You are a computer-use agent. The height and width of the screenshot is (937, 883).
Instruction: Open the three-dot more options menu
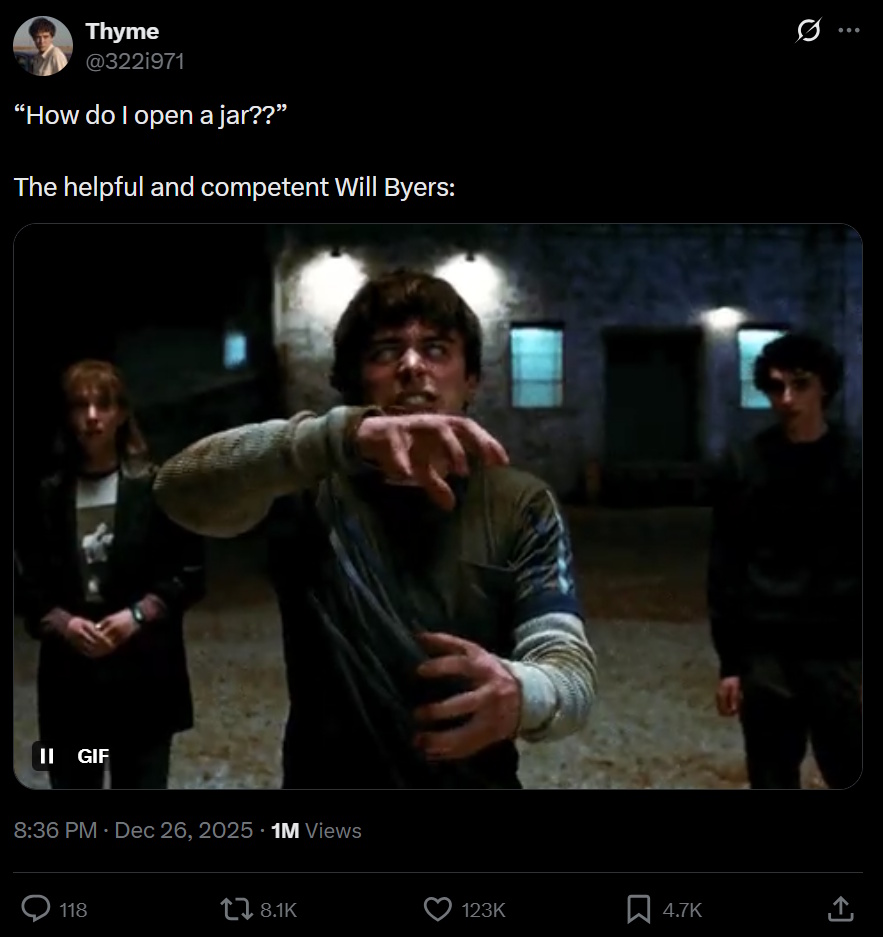point(849,30)
